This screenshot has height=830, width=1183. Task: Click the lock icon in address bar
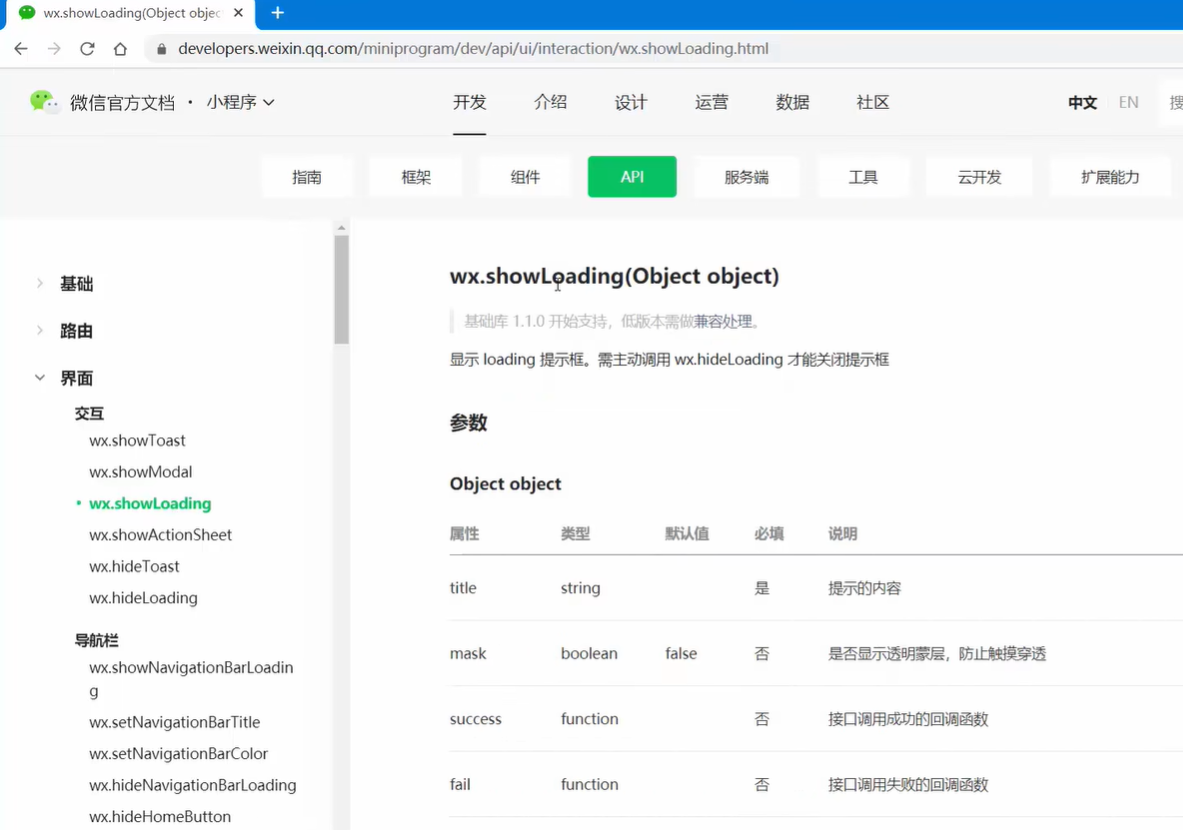(x=161, y=49)
